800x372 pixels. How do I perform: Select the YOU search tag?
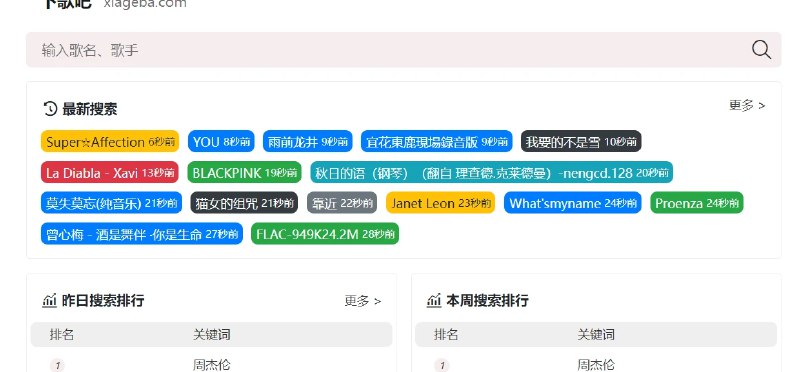point(221,141)
